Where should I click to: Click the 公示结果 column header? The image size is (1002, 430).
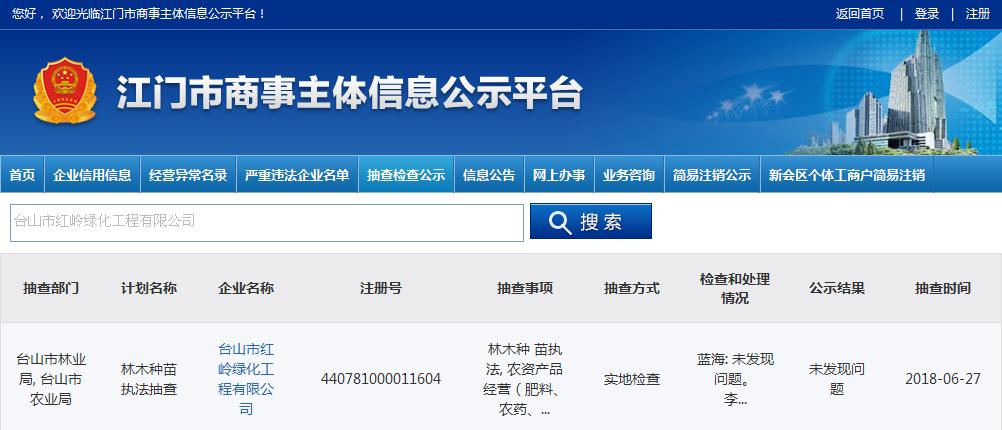tap(837, 288)
